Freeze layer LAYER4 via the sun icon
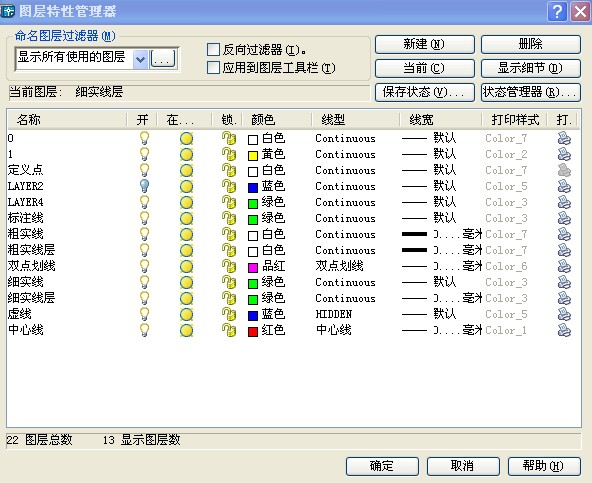This screenshot has width=592, height=483. point(186,202)
